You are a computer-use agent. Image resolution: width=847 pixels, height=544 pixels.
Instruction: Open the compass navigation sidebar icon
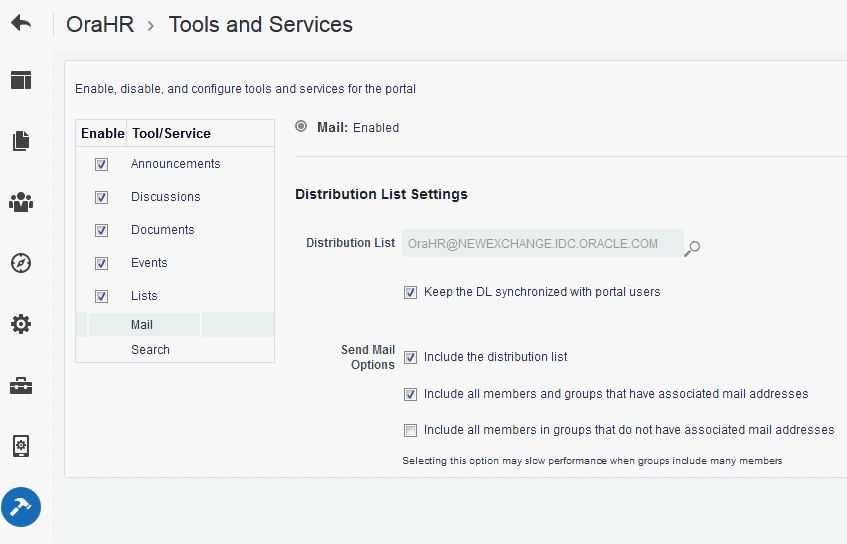(21, 263)
